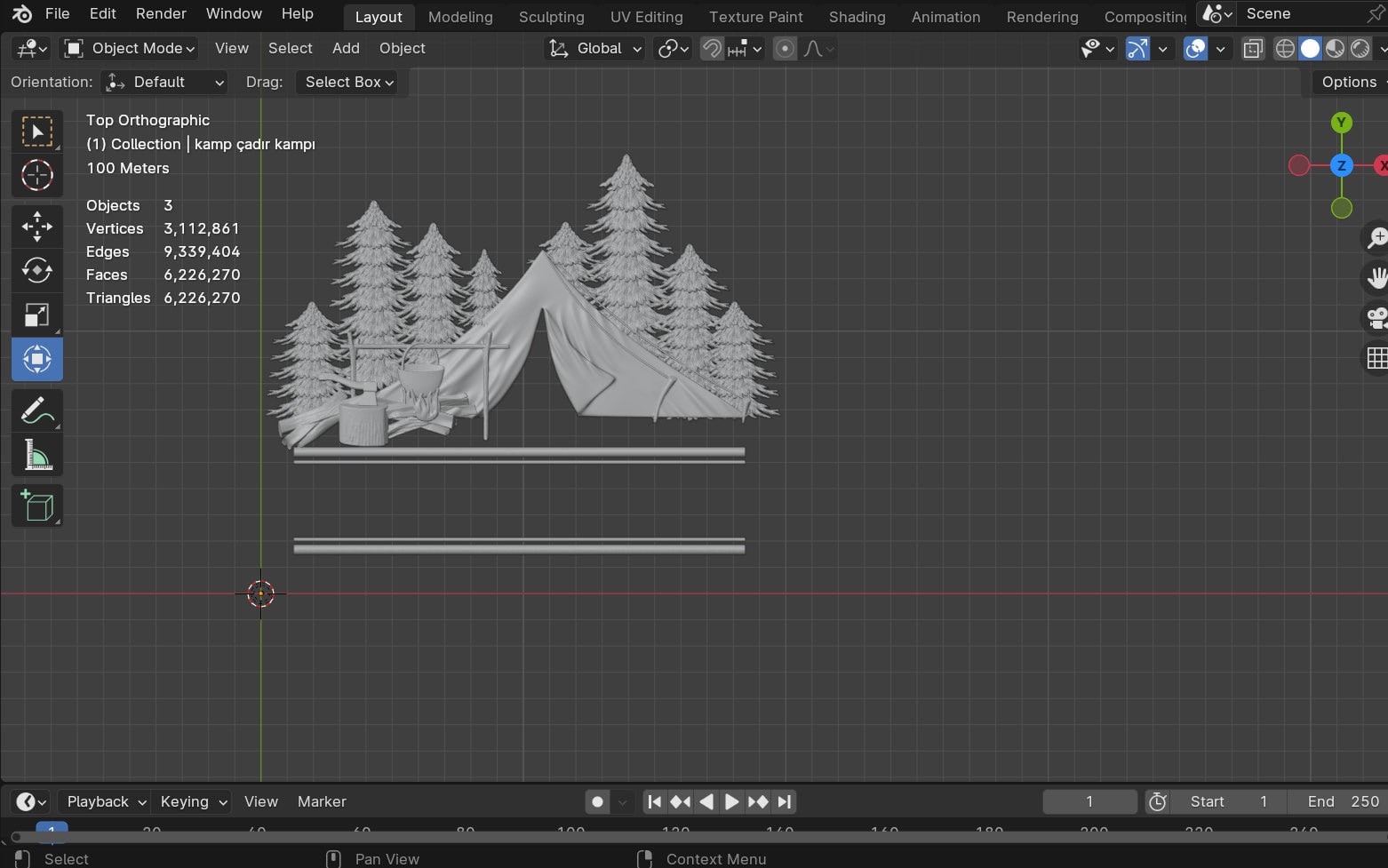1388x868 pixels.
Task: Choose the Add Cube tool
Action: pos(37,506)
